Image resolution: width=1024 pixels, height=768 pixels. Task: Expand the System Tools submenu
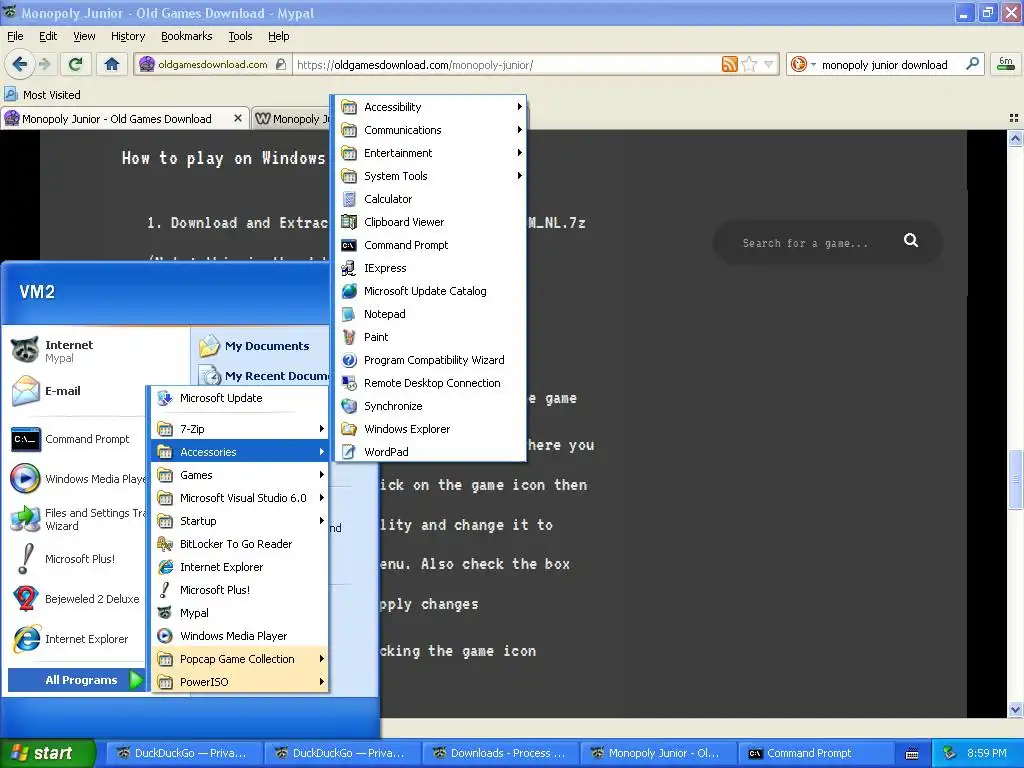[430, 176]
